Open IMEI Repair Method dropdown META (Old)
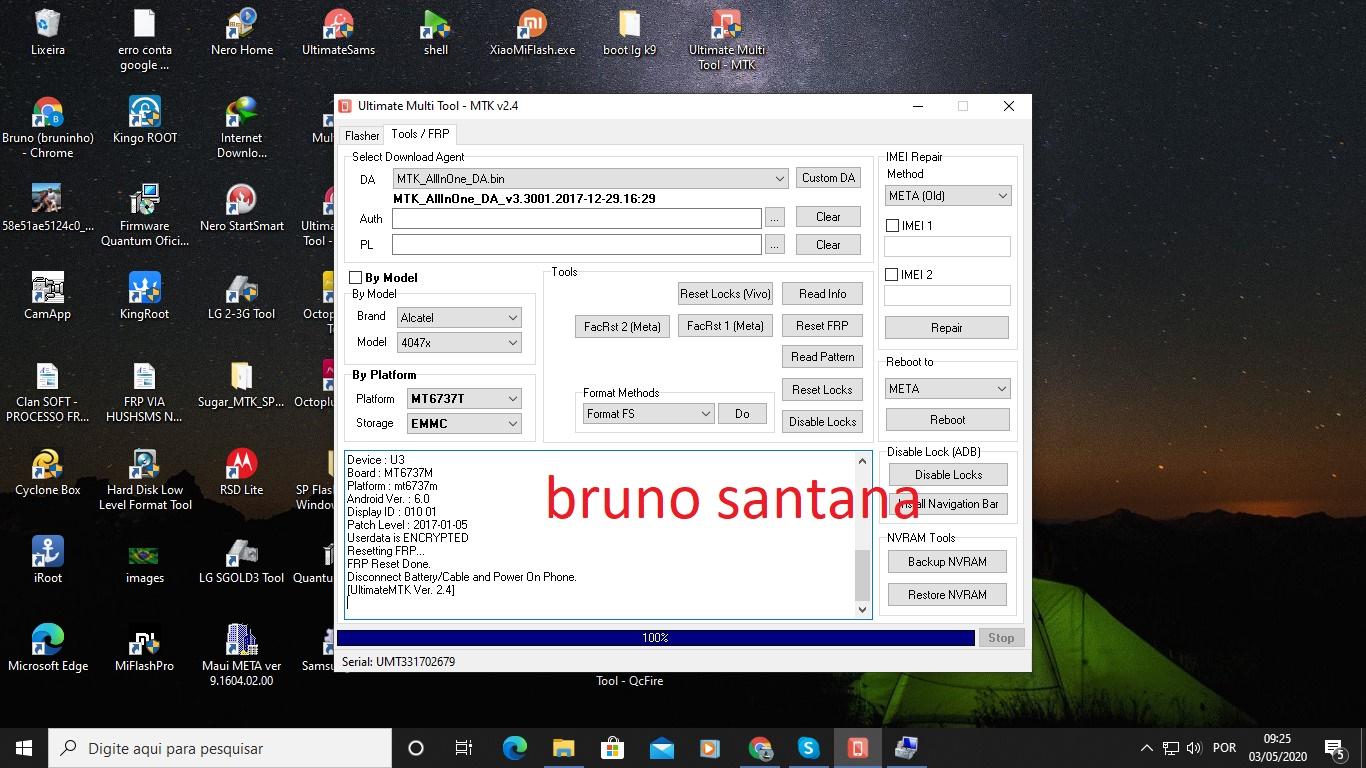1366x768 pixels. (x=947, y=196)
